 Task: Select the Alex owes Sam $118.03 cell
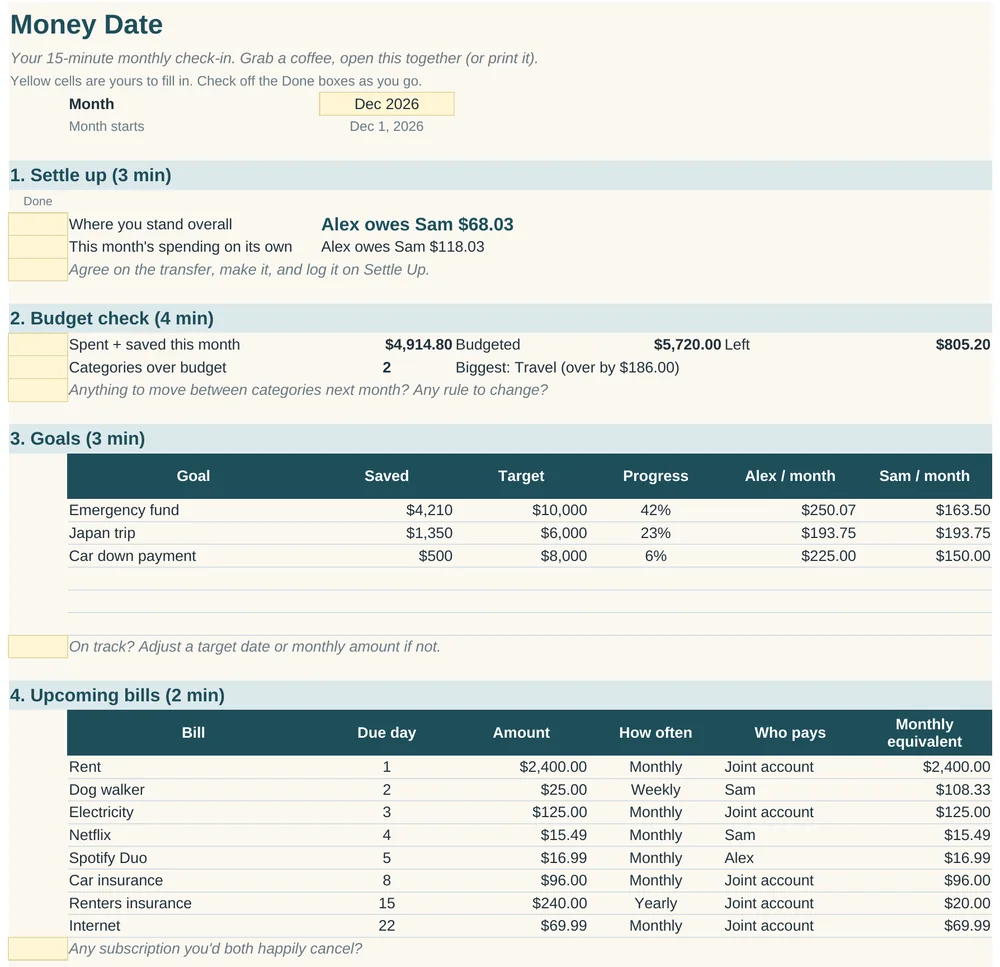pos(402,247)
